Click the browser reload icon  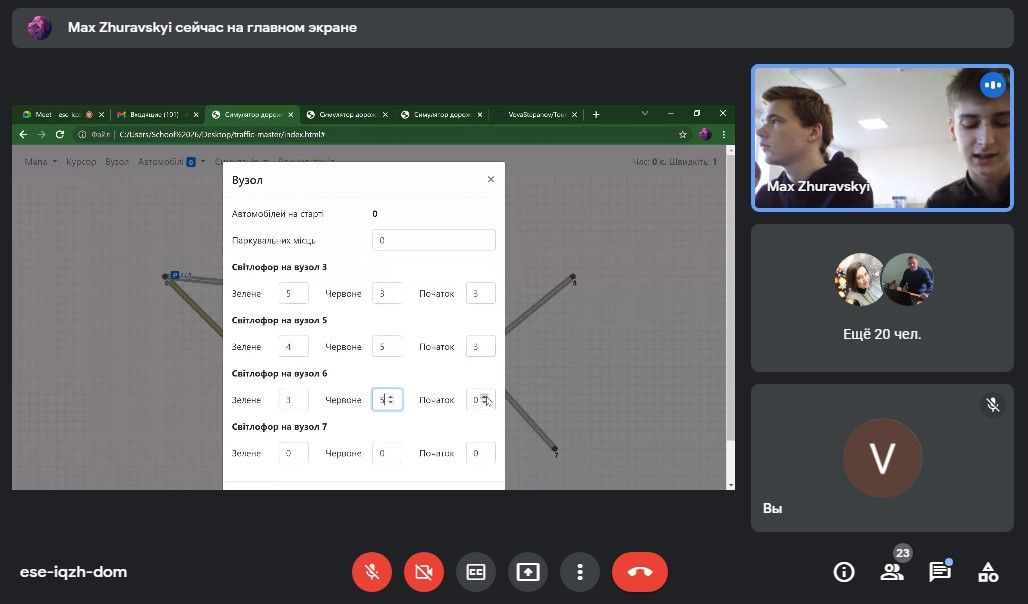coord(60,134)
